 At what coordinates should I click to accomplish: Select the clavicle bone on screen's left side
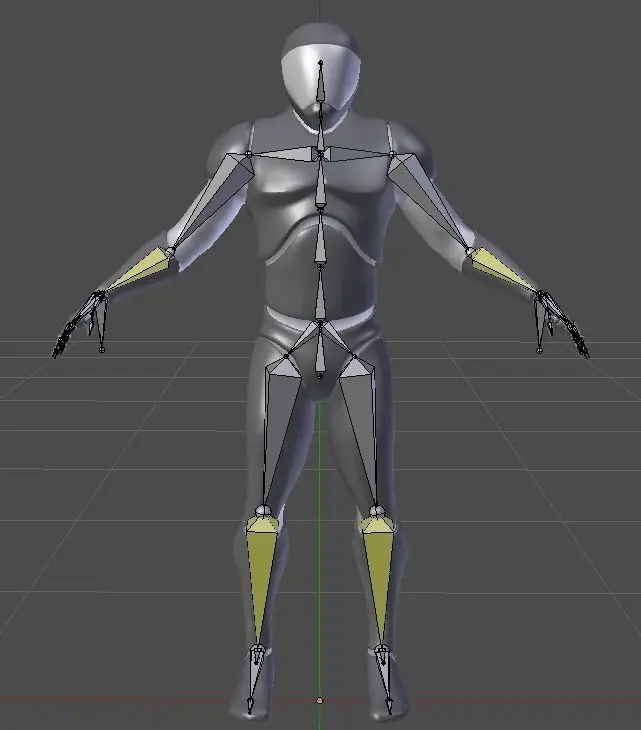click(286, 153)
